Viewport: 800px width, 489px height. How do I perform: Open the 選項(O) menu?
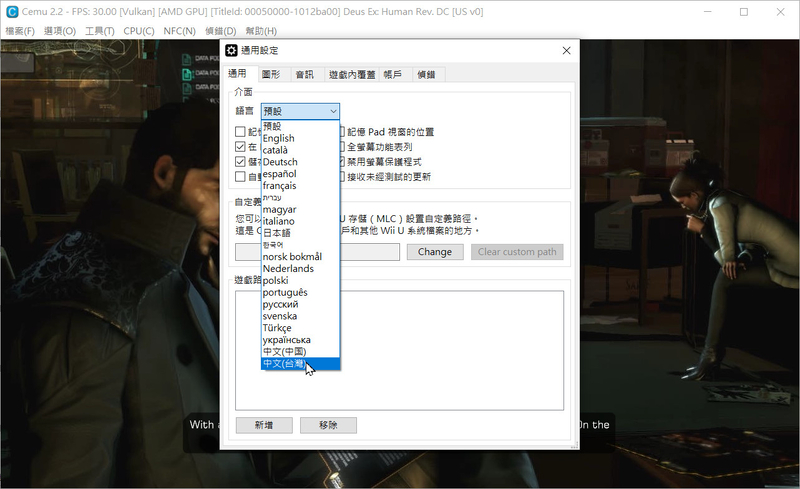(x=60, y=31)
